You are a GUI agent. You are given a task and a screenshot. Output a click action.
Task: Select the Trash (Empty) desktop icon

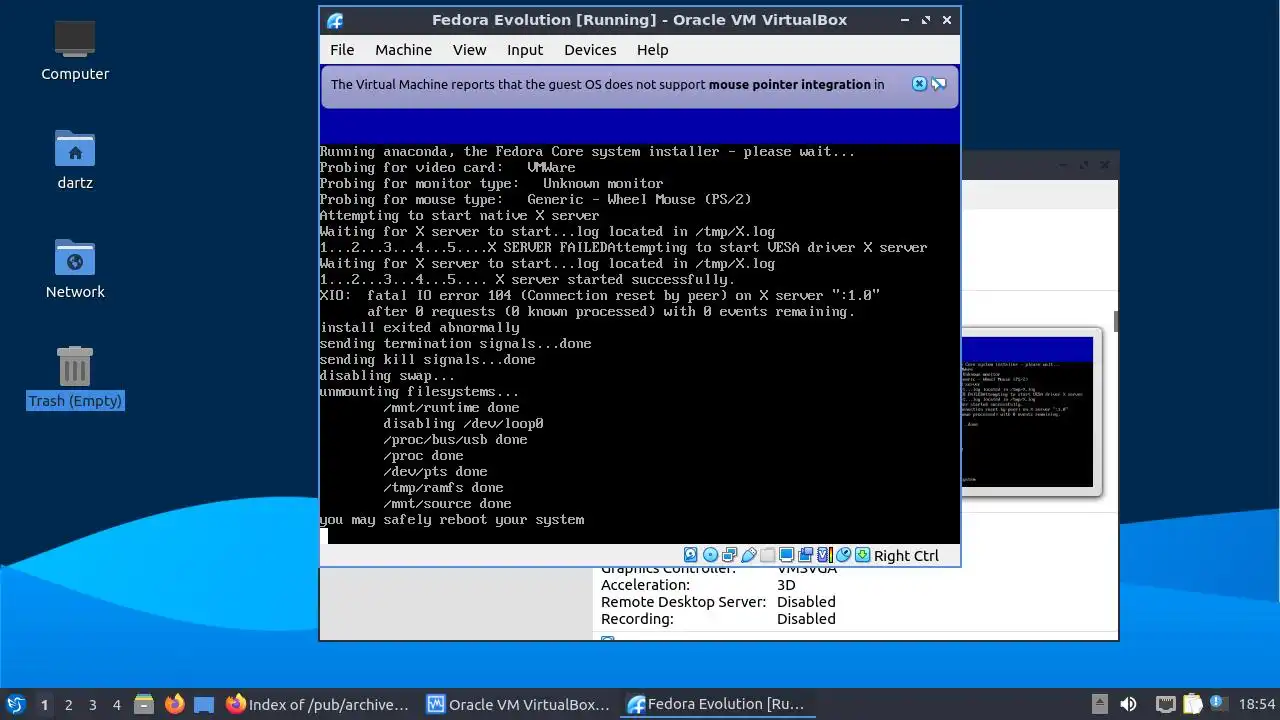[x=75, y=378]
